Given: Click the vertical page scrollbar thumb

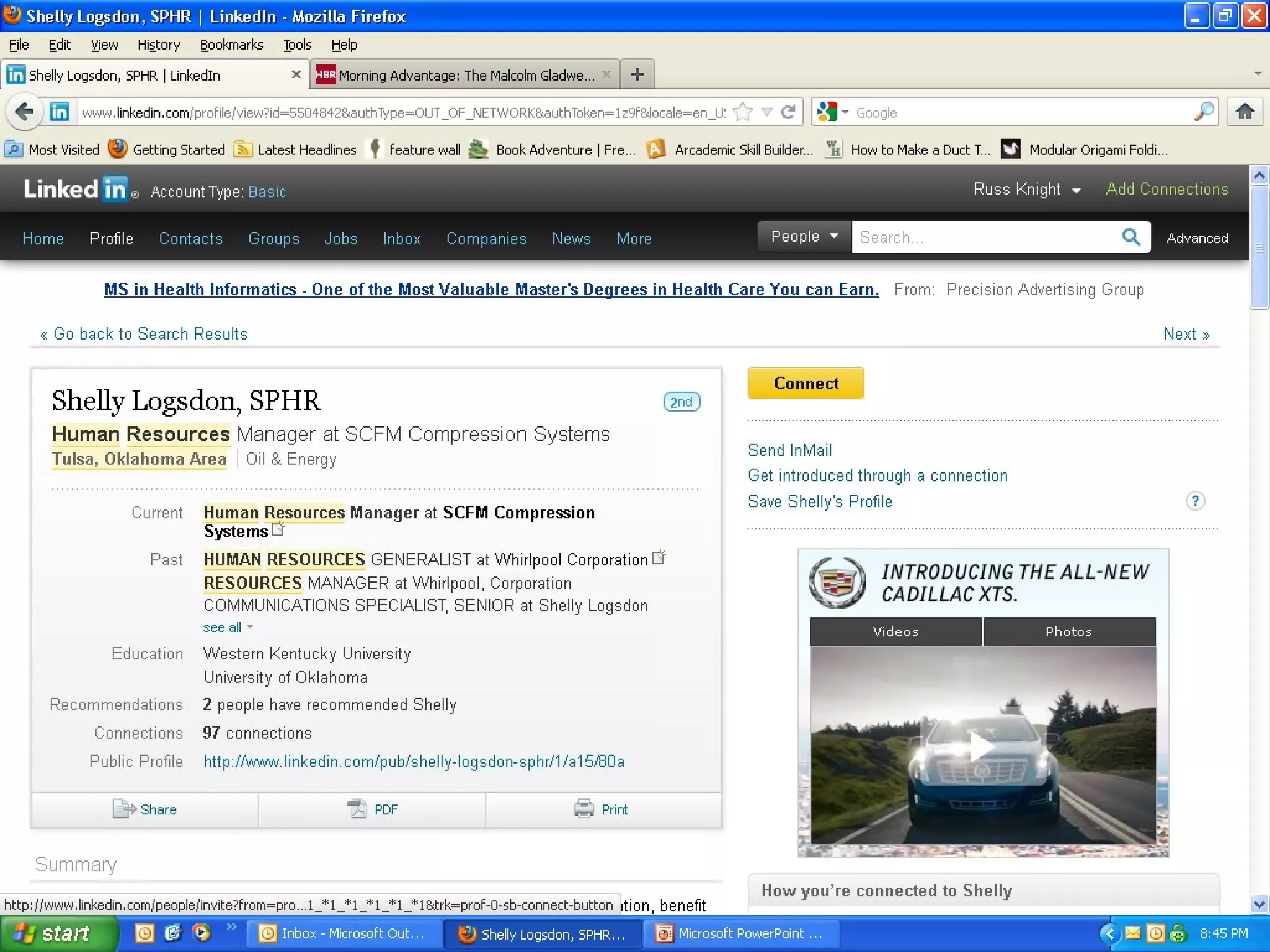Looking at the screenshot, I should 1259,248.
